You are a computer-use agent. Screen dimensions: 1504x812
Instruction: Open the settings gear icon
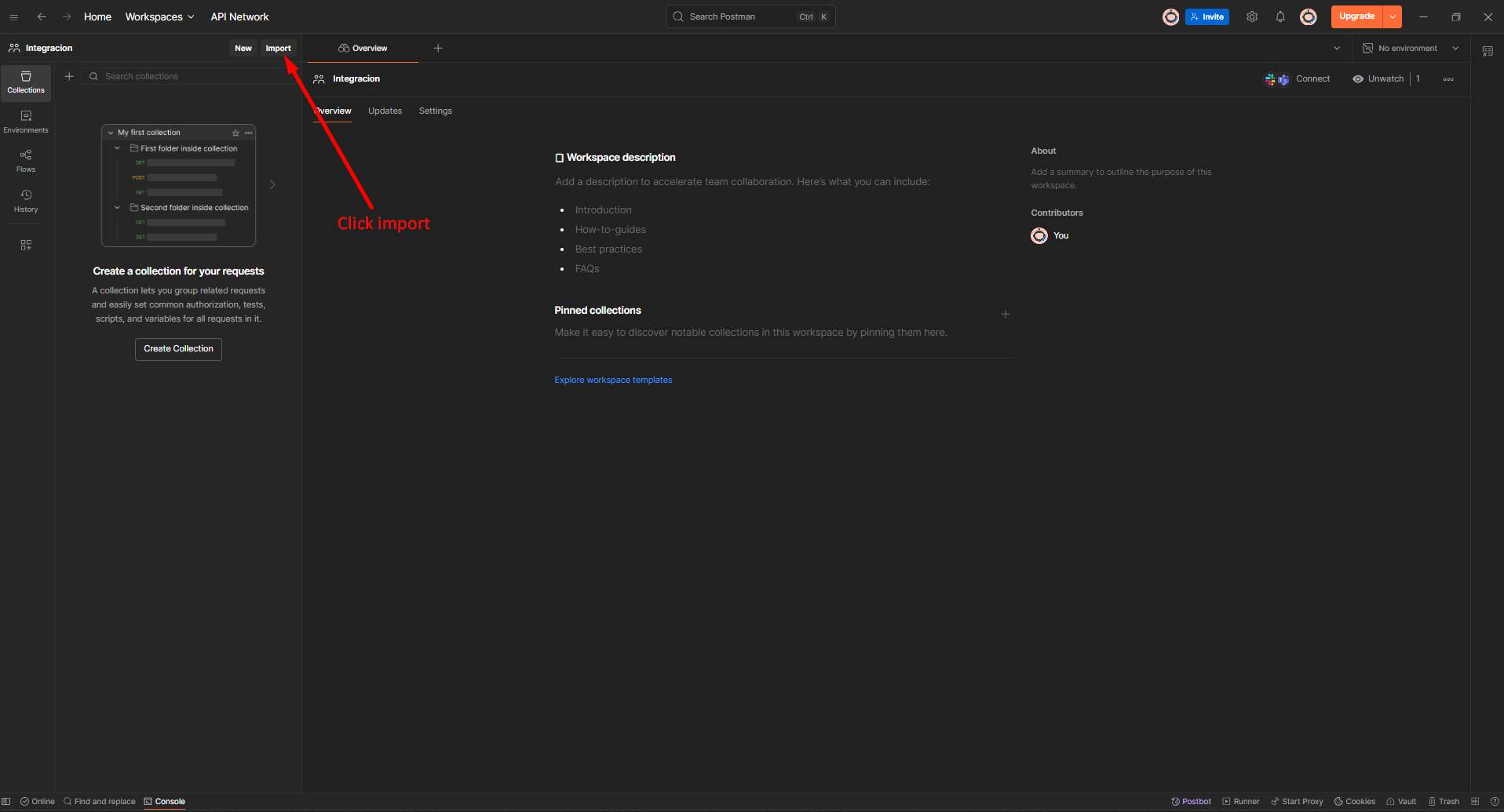pos(1252,16)
